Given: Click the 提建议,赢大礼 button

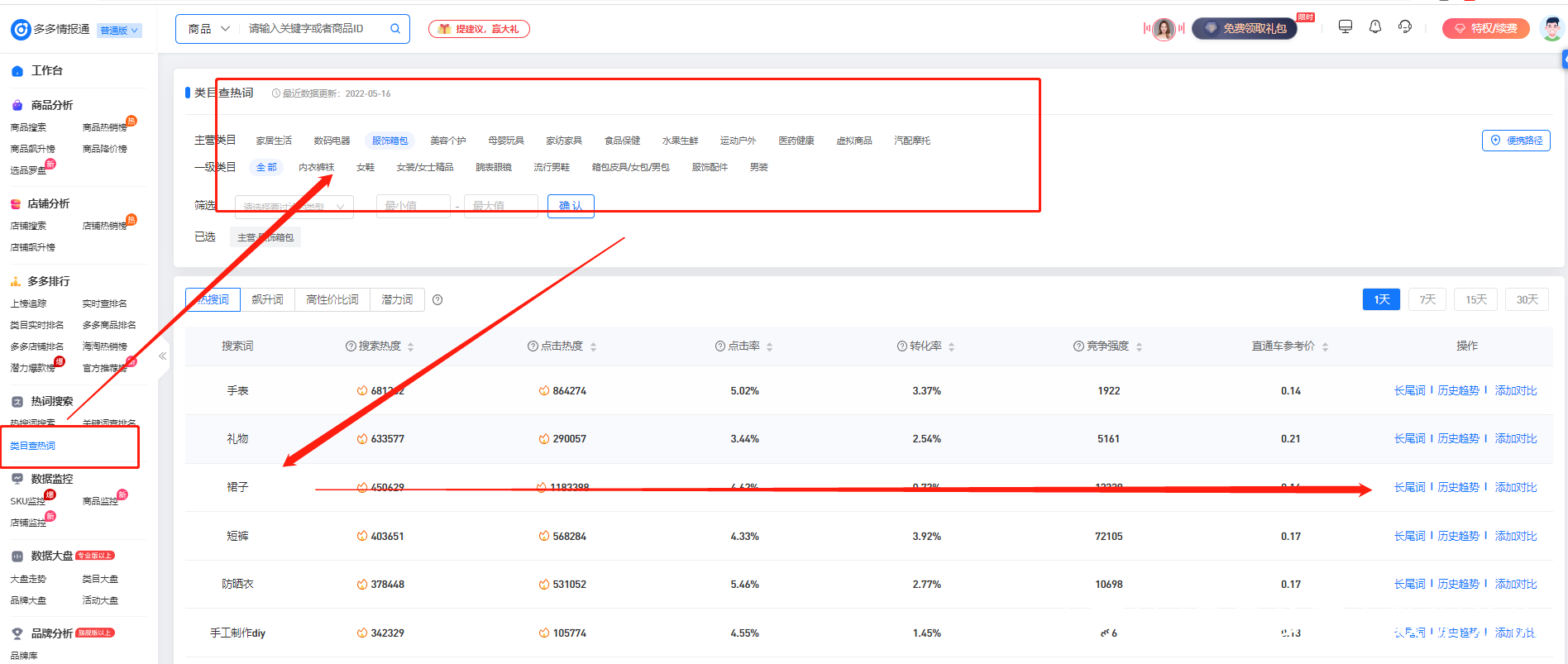Looking at the screenshot, I should [479, 29].
